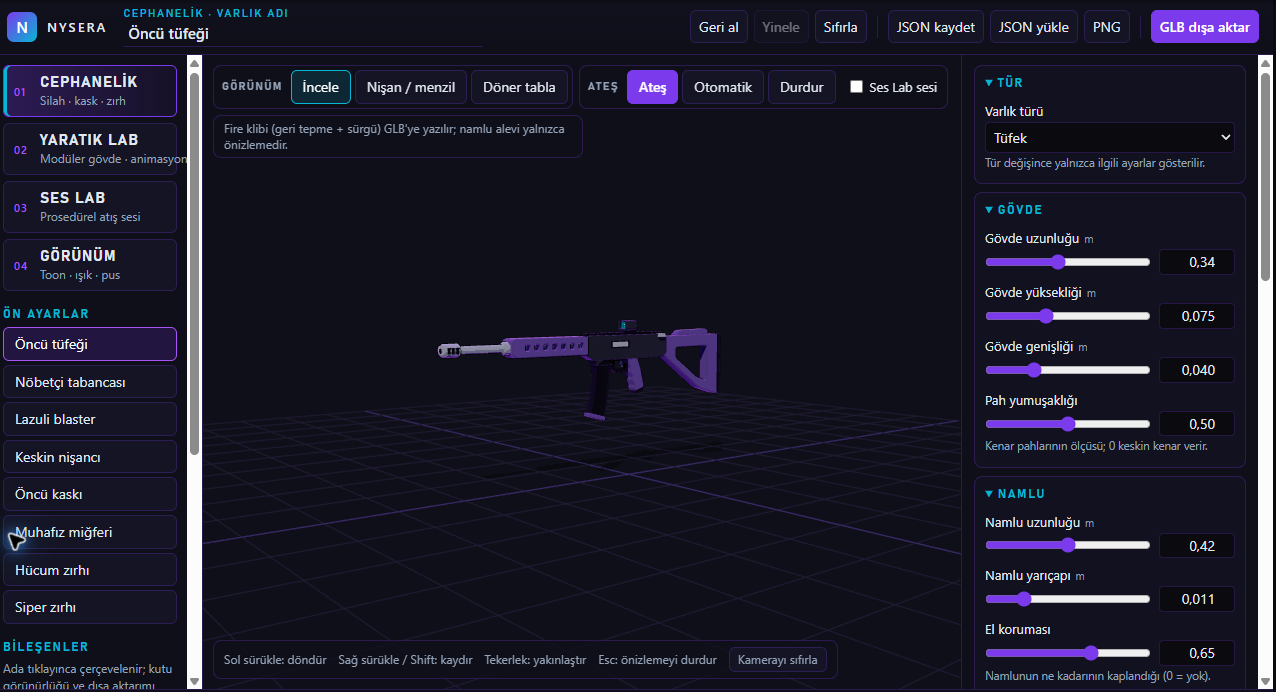
Task: Choose the Hücum zırhı preset
Action: [90, 570]
